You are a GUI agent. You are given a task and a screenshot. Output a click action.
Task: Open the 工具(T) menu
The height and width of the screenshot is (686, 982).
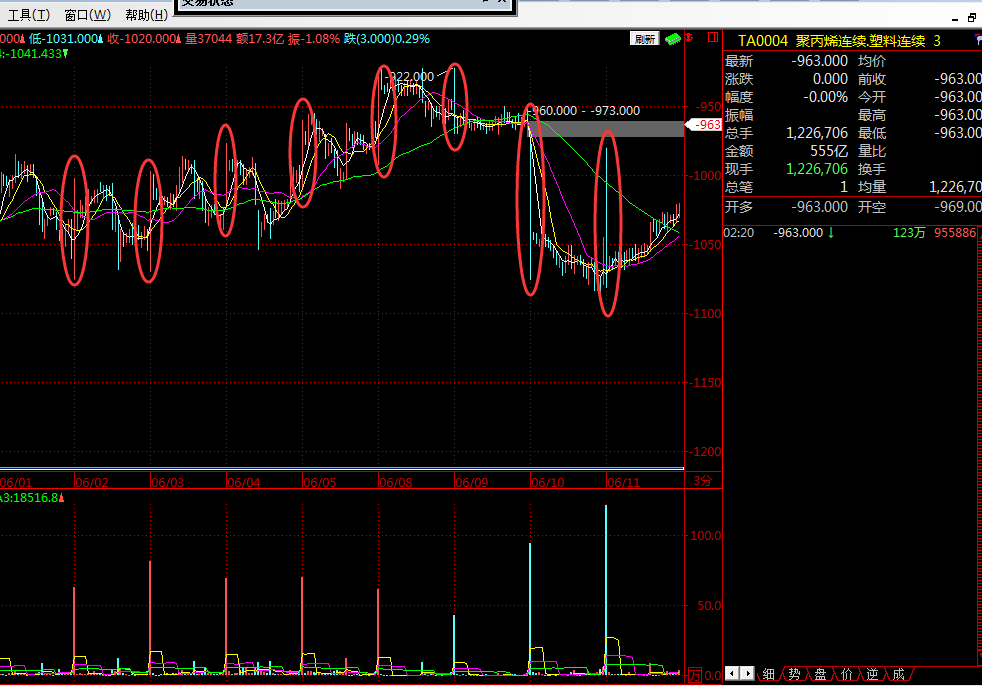(29, 15)
